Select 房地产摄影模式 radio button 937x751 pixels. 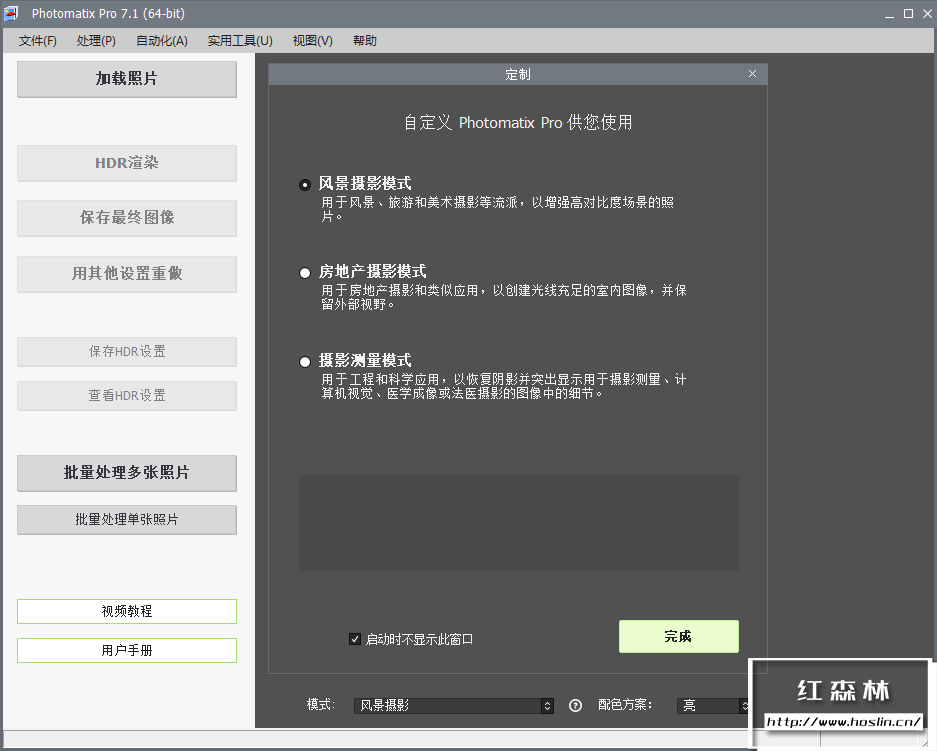[305, 273]
